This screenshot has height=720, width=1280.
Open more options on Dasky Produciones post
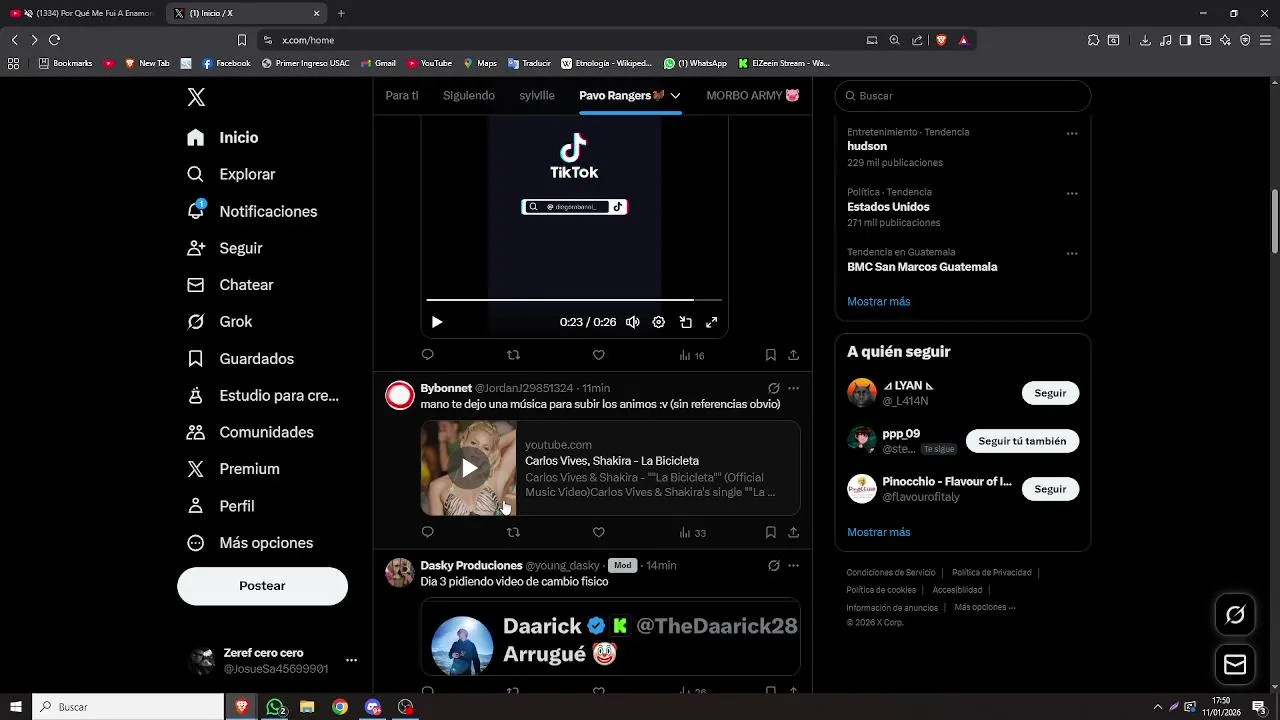click(793, 566)
